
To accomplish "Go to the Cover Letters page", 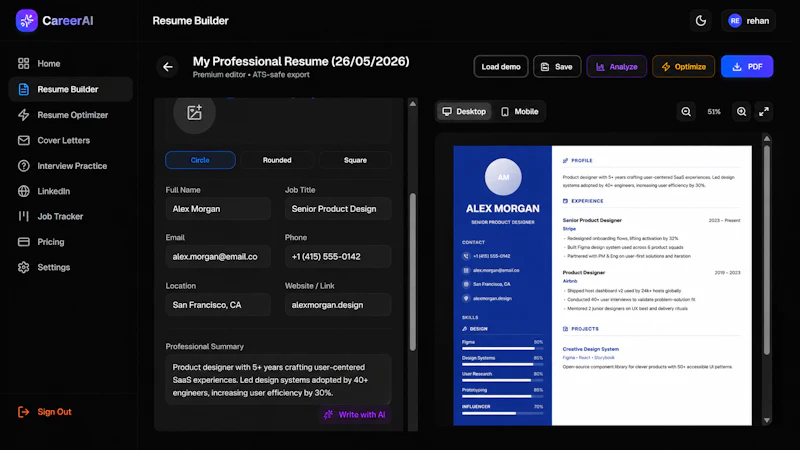I will click(x=70, y=140).
